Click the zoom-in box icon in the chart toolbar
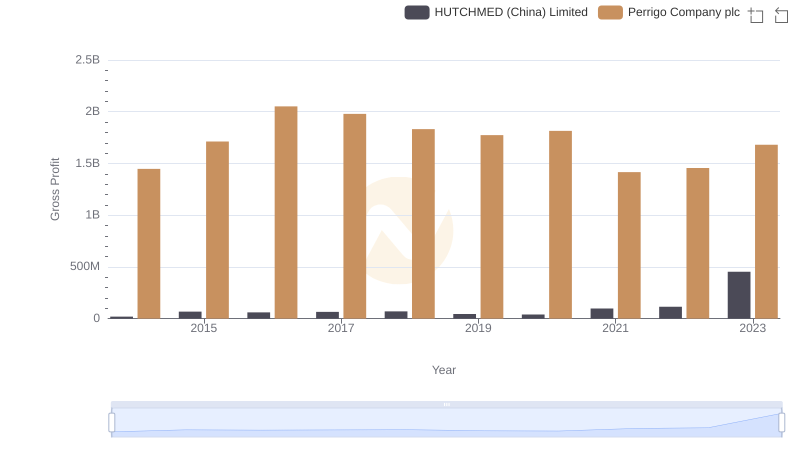 point(756,15)
